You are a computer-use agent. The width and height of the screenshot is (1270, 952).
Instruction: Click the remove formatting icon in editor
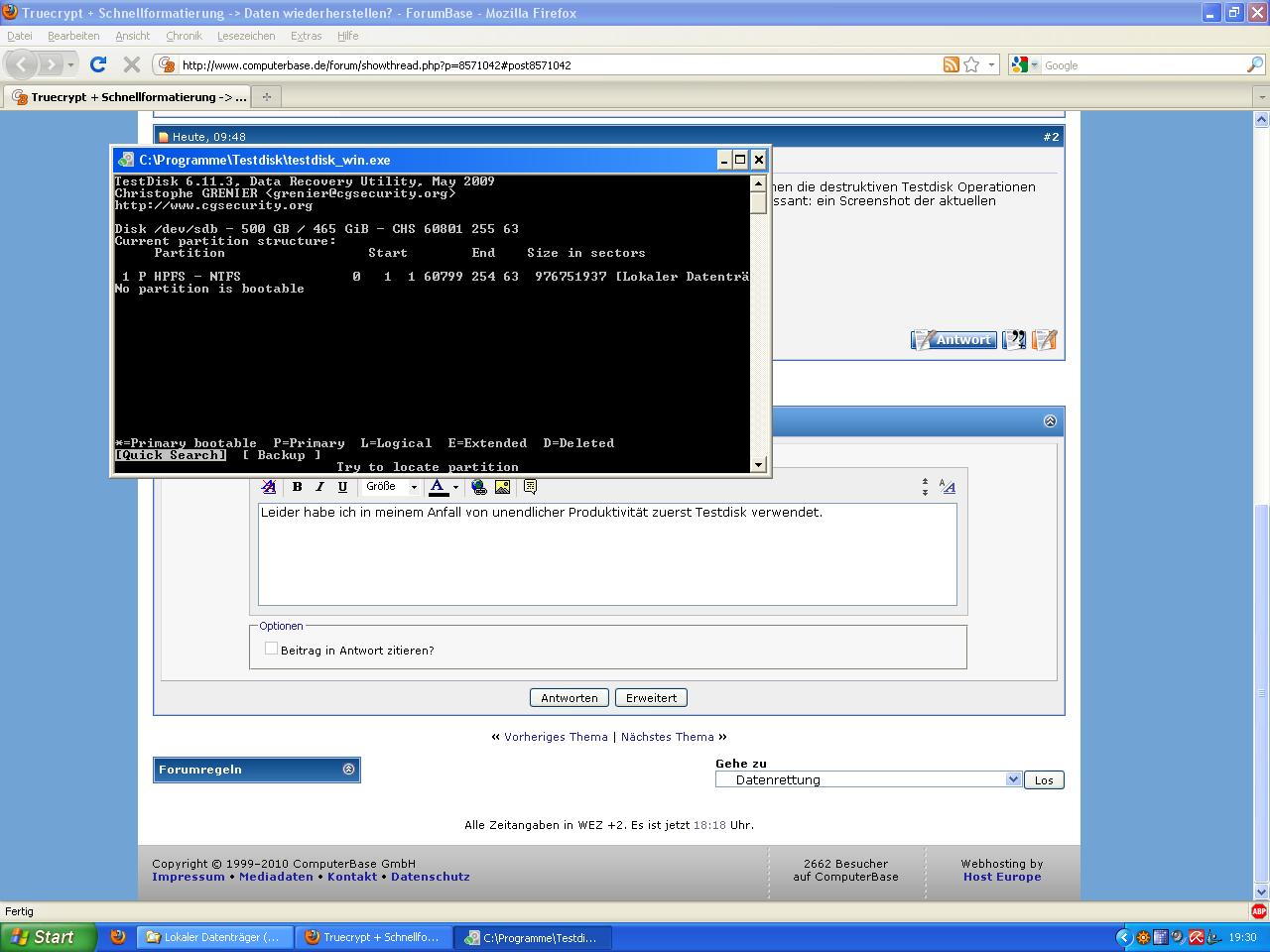pyautogui.click(x=269, y=487)
